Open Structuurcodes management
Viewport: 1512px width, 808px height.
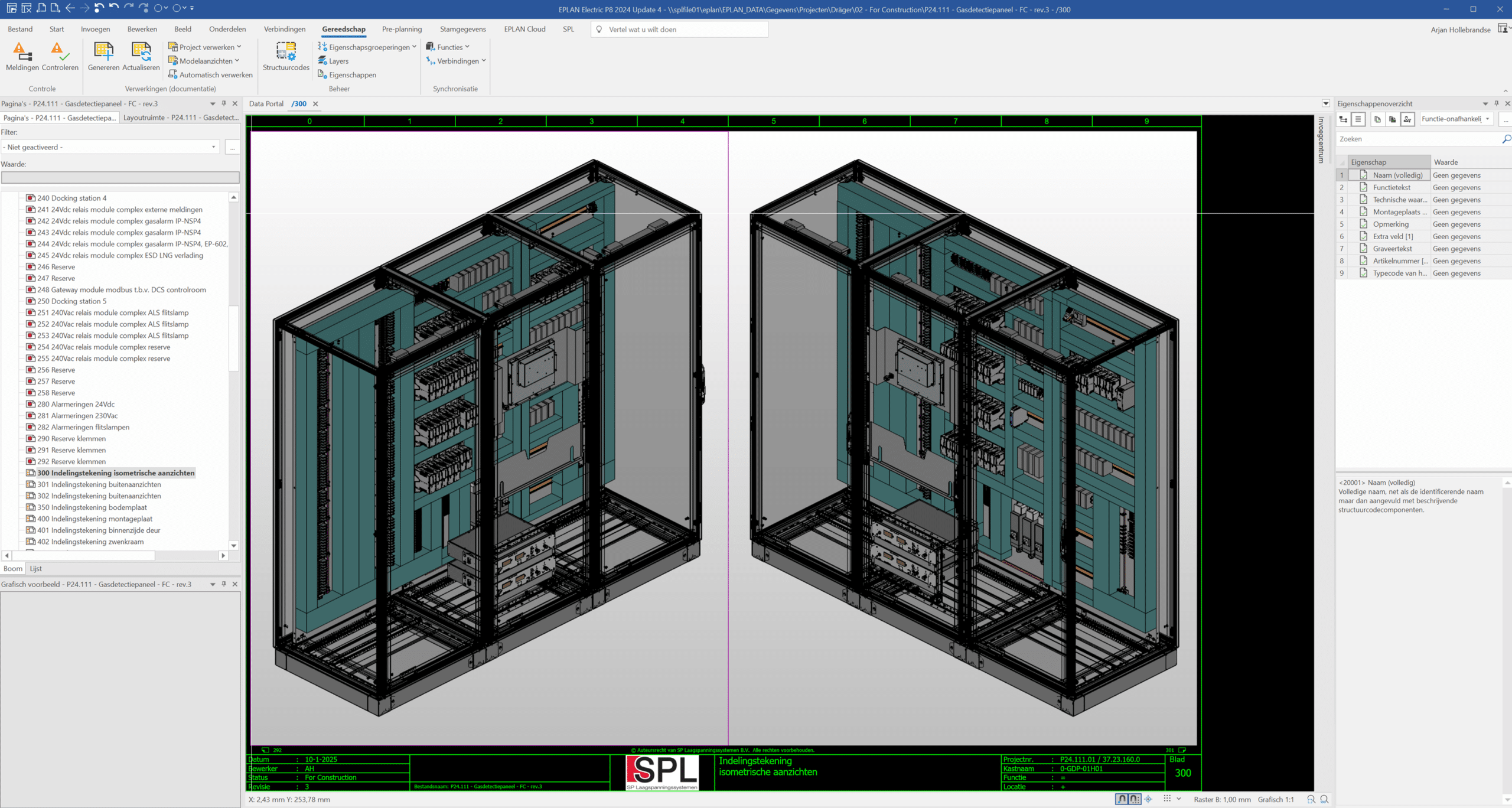pos(286,57)
